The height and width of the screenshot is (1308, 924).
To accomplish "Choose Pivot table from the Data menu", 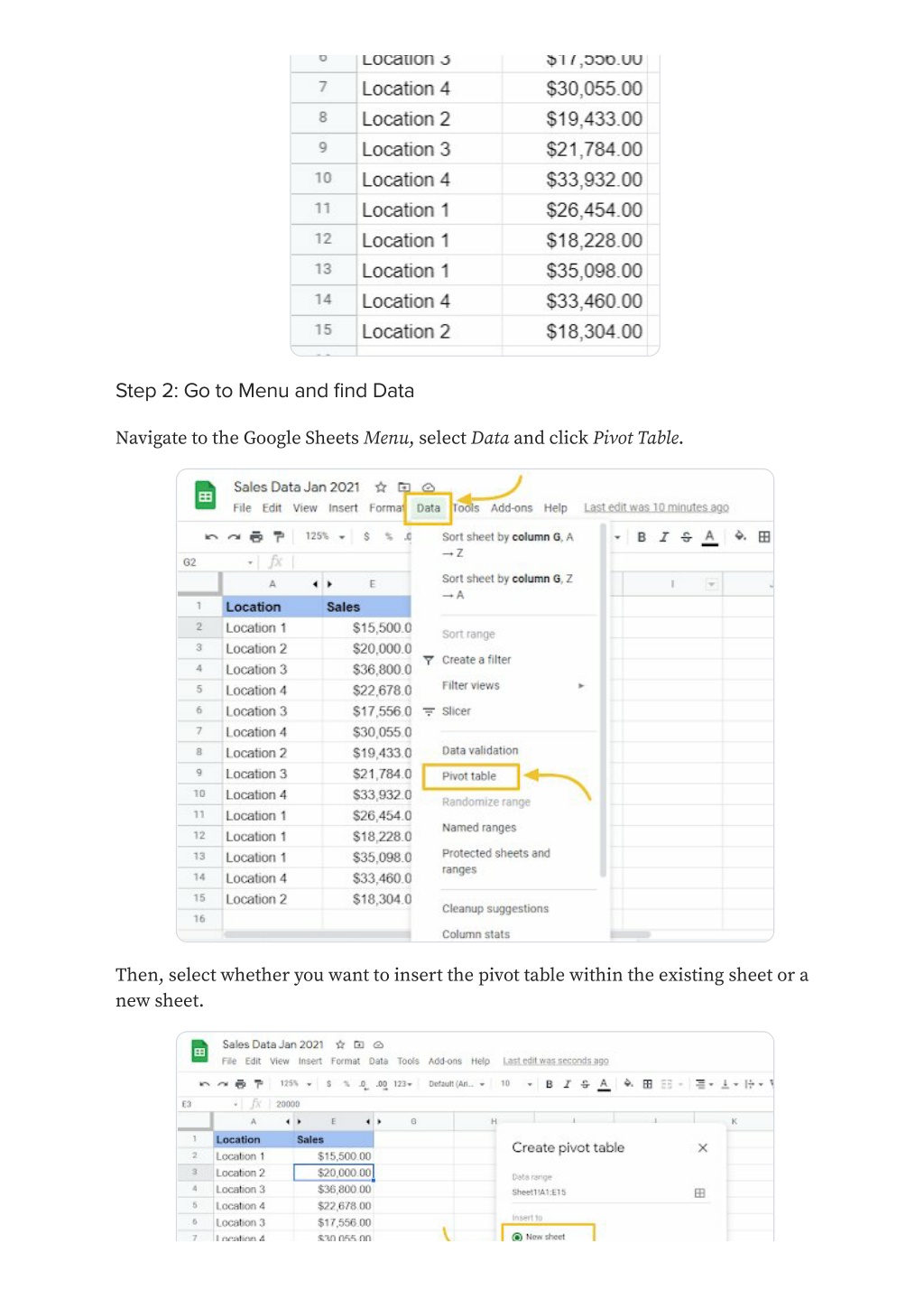I will tap(469, 776).
